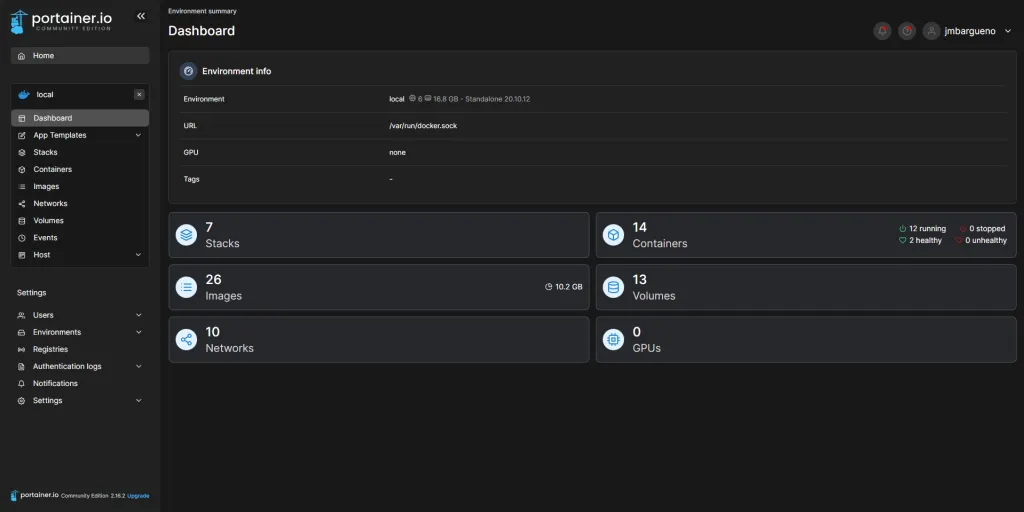Click the Volumes tile database icon

[613, 287]
